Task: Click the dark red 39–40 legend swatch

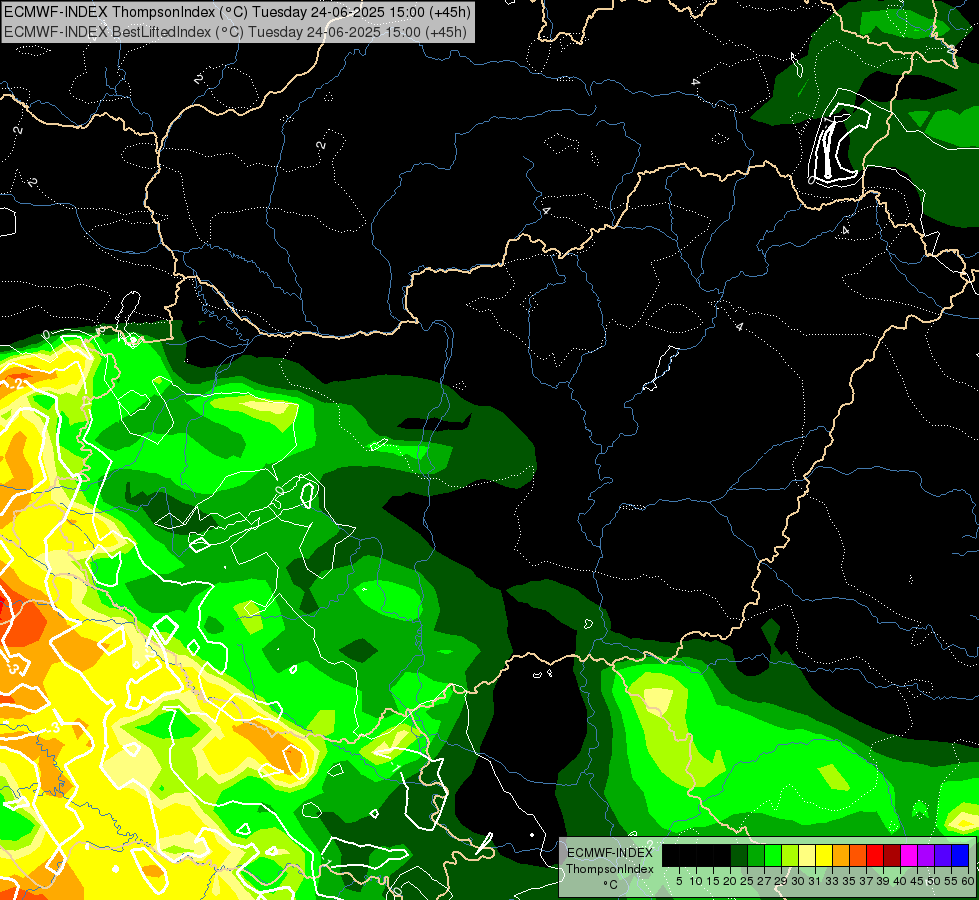Action: click(x=892, y=855)
